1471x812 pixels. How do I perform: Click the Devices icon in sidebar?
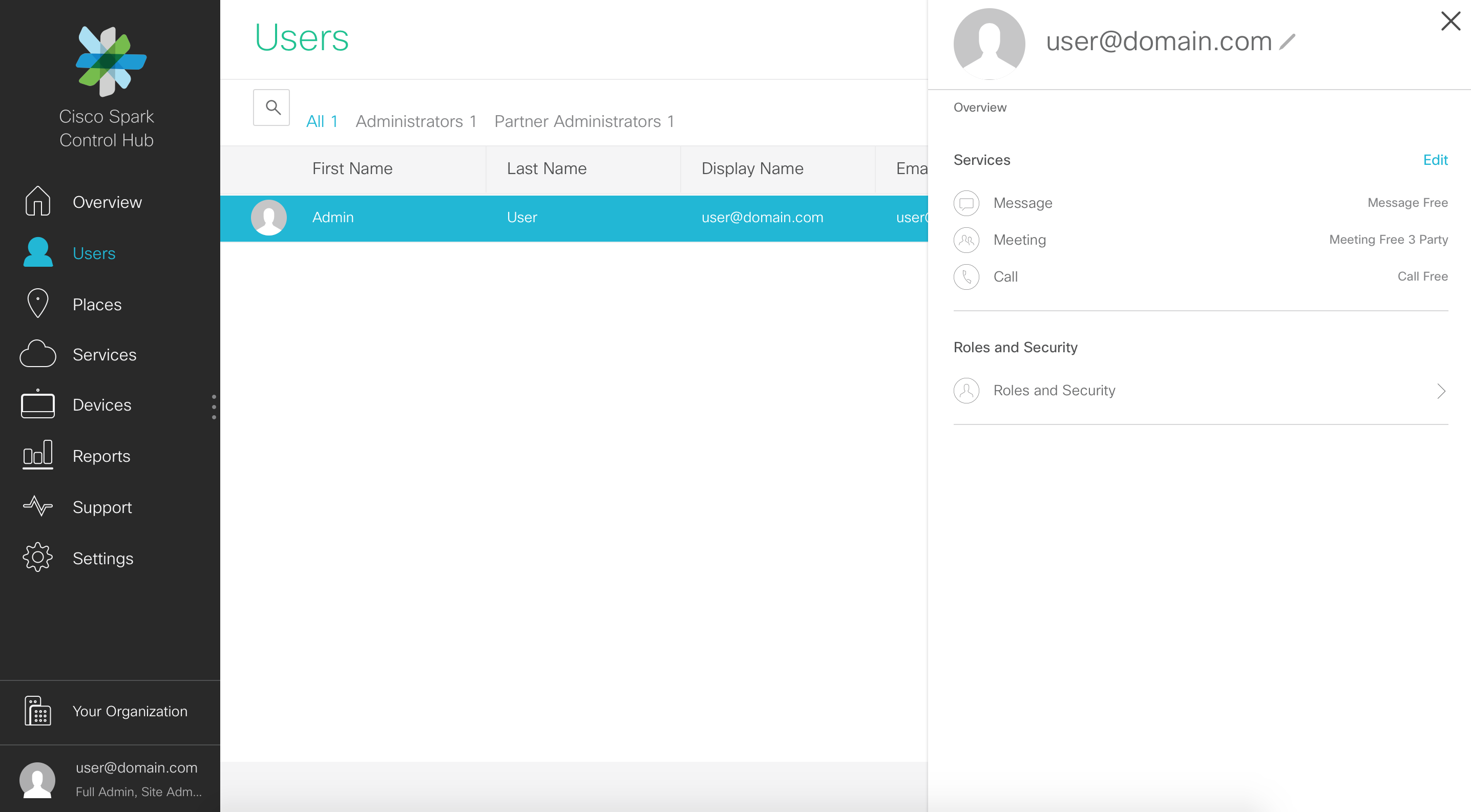coord(37,405)
